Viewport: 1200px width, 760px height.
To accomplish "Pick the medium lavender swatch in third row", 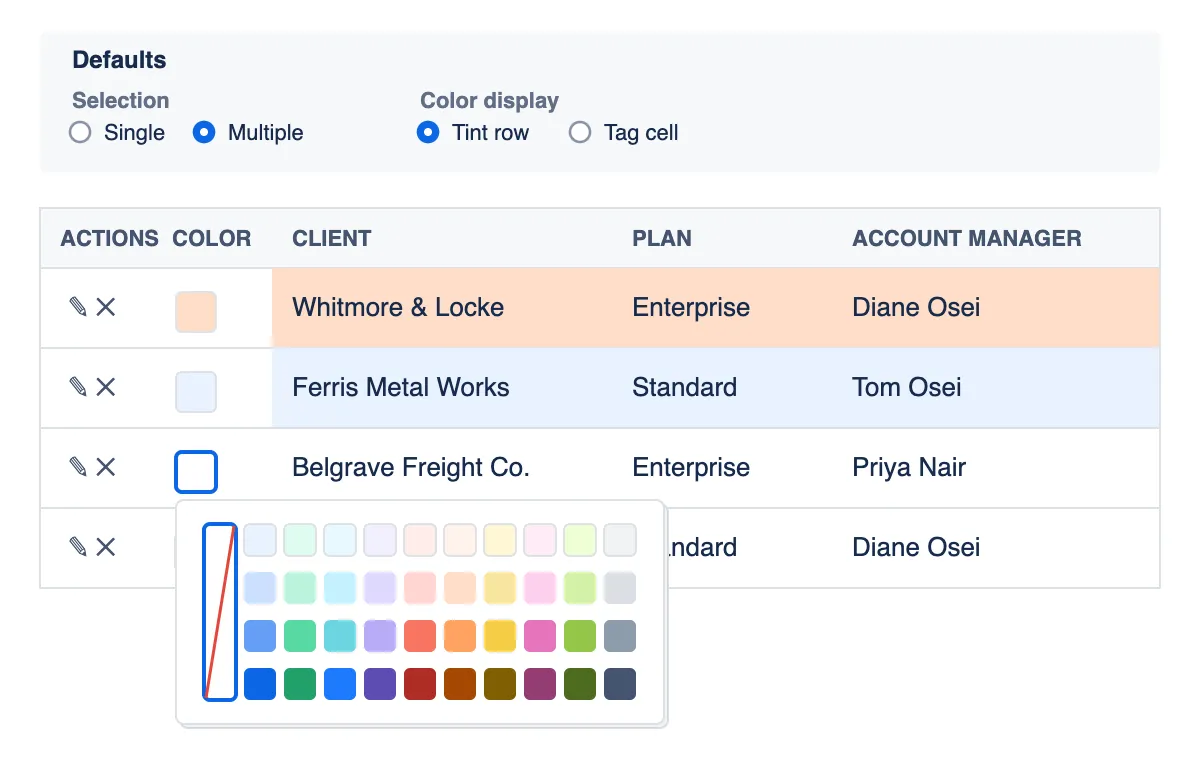I will pyautogui.click(x=380, y=636).
